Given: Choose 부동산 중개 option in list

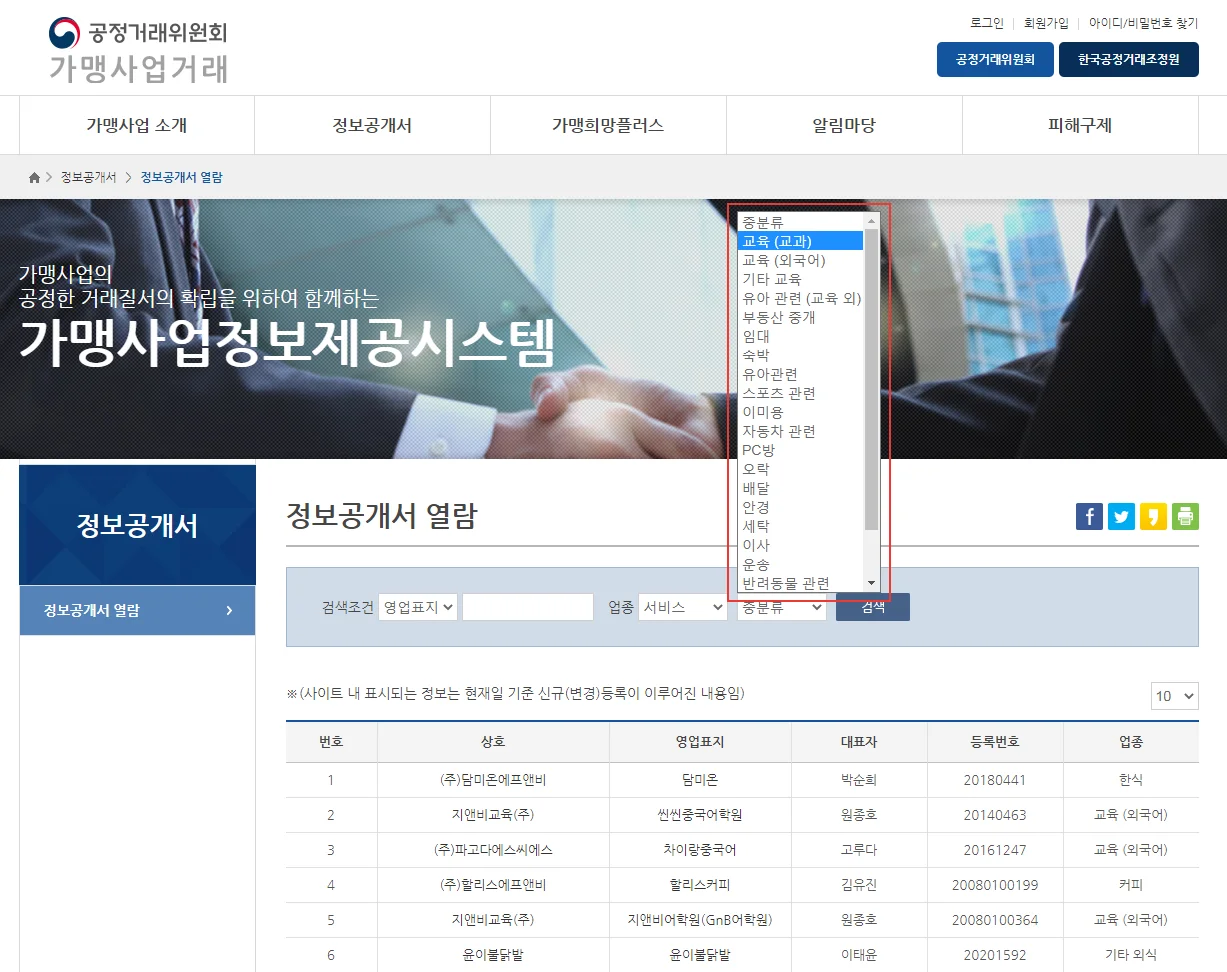Looking at the screenshot, I should (x=779, y=317).
